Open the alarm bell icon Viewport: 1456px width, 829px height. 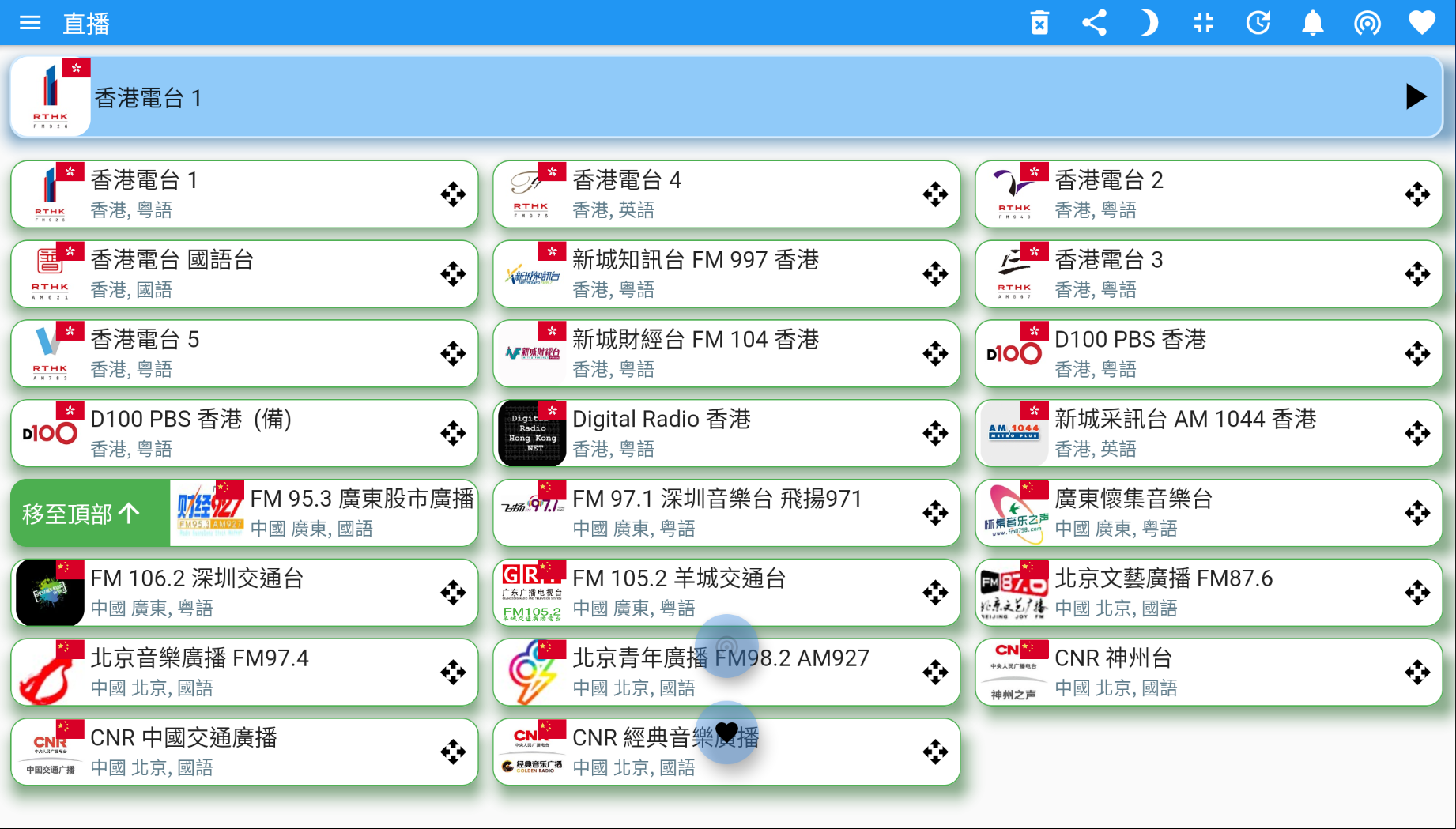pyautogui.click(x=1312, y=23)
